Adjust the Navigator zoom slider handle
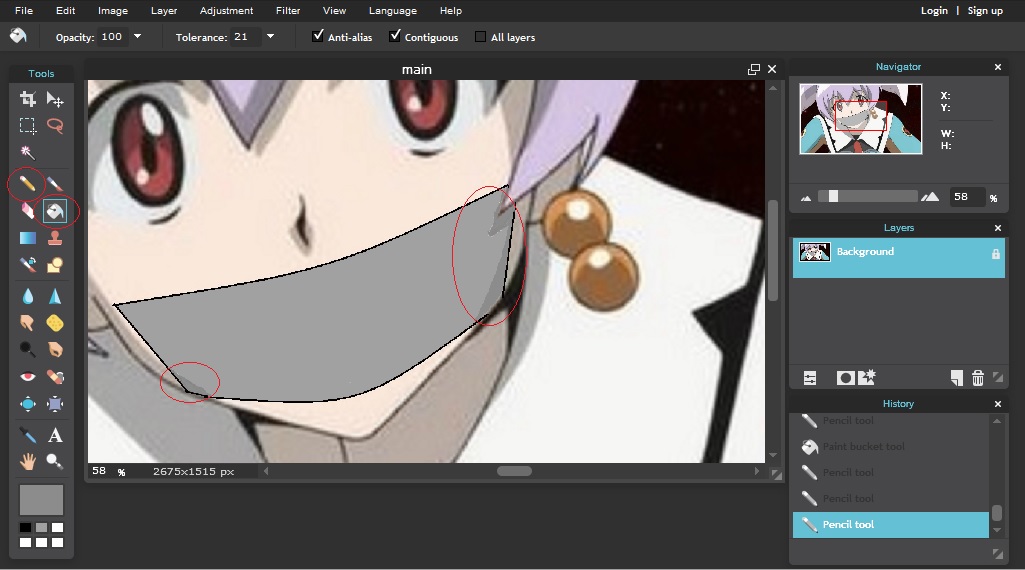This screenshot has height=570, width=1025. [833, 196]
